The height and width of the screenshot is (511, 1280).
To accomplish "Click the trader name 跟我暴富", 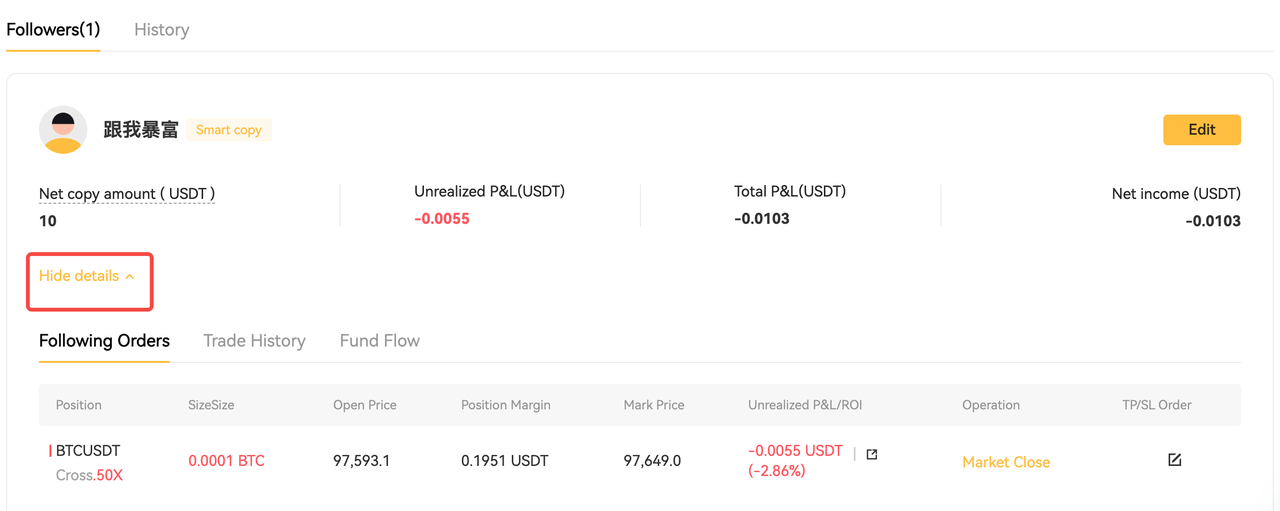I will pos(141,130).
